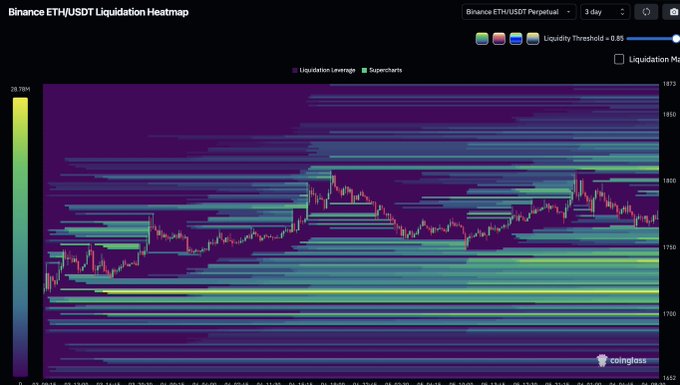Viewport: 680px width, 385px height.
Task: Toggle the Liquidation Leverage legend entry
Action: pyautogui.click(x=324, y=70)
